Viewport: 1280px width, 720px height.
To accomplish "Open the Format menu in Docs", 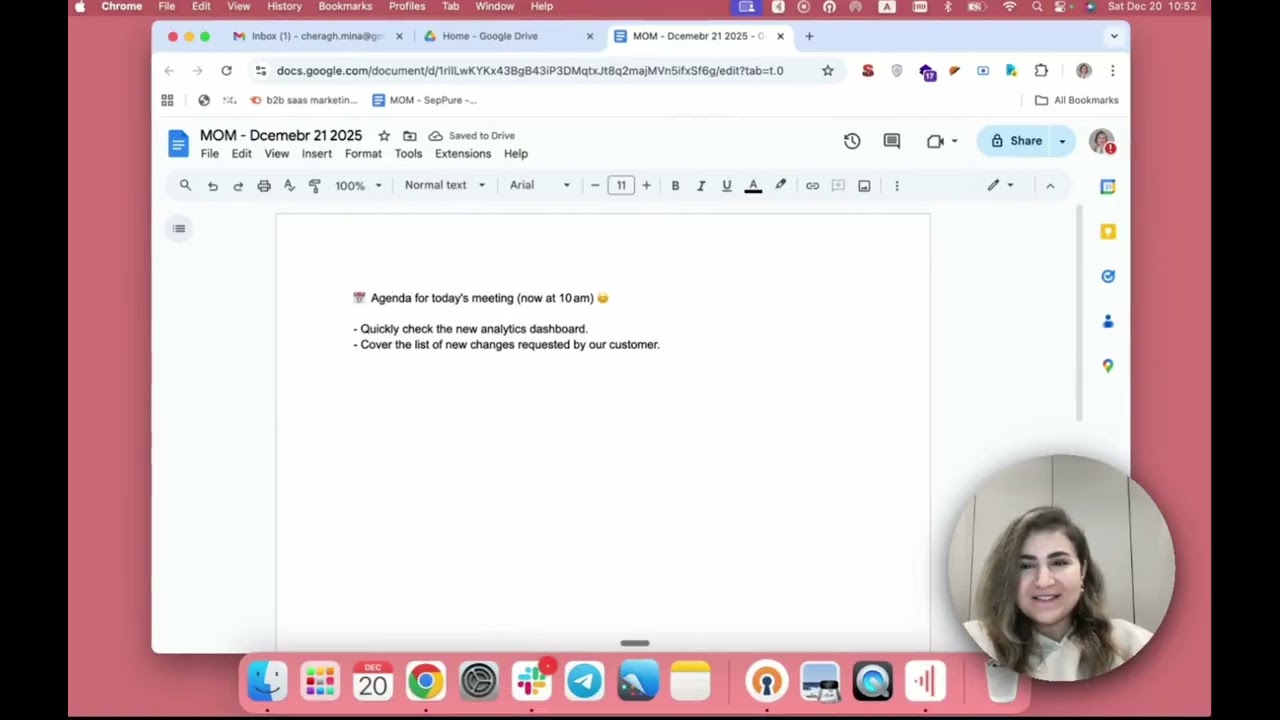I will 363,154.
